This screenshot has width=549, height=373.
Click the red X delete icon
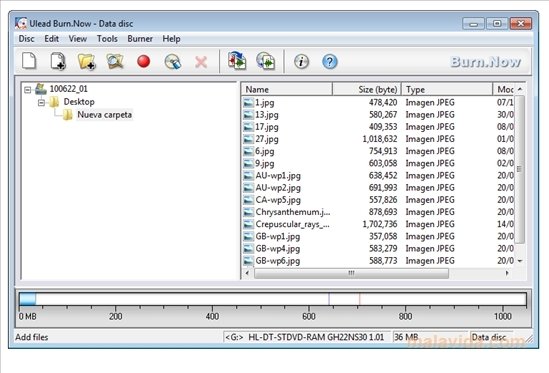pyautogui.click(x=201, y=62)
